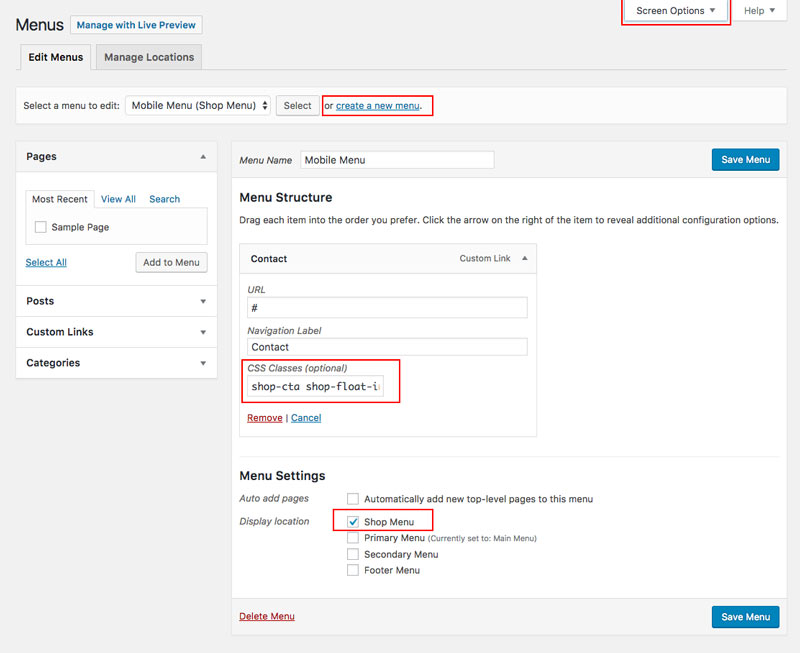
Task: Expand the Categories panel
Action: pos(203,363)
